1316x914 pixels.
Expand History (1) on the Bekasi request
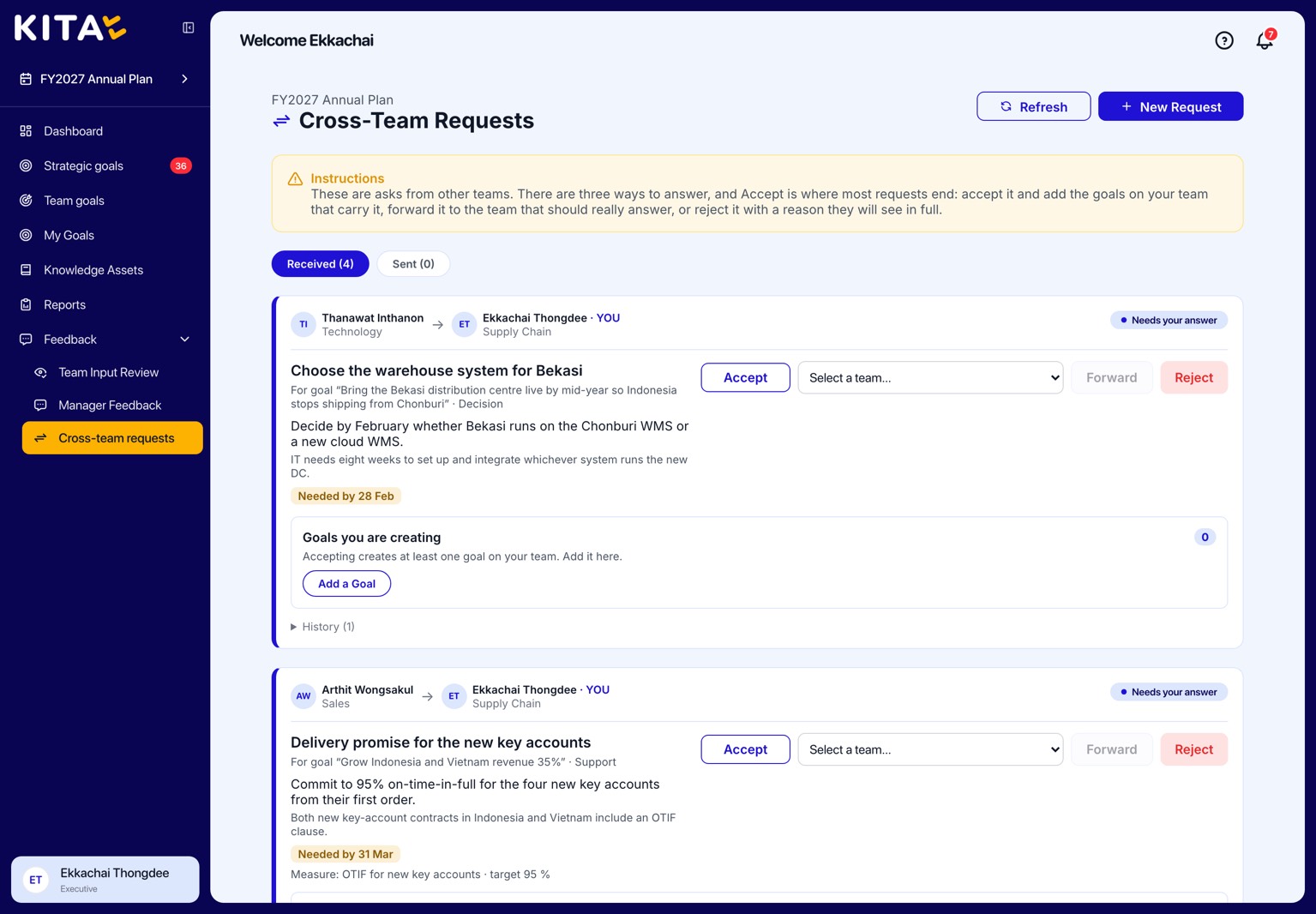323,627
